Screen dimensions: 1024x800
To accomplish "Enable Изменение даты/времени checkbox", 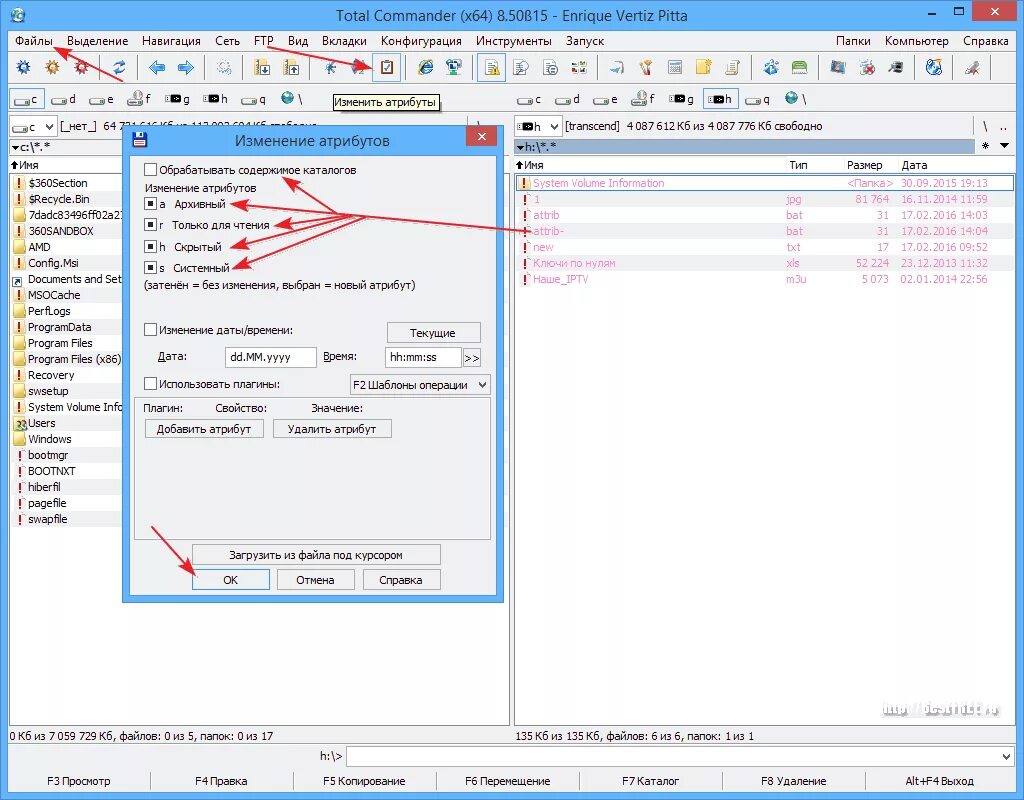I will click(150, 330).
